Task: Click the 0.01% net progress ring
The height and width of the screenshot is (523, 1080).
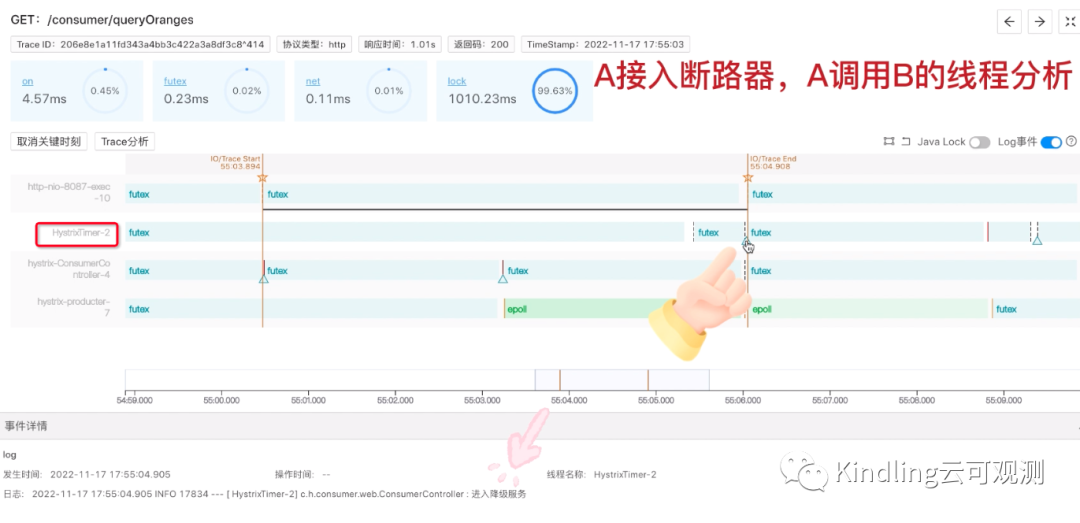Action: pos(388,91)
